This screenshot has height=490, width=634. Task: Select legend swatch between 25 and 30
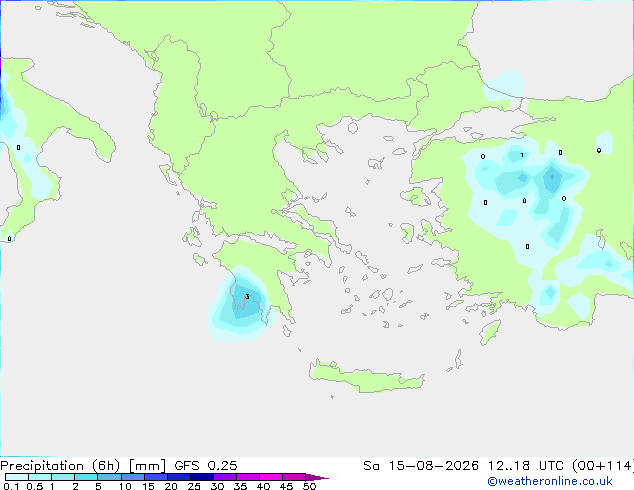click(201, 477)
